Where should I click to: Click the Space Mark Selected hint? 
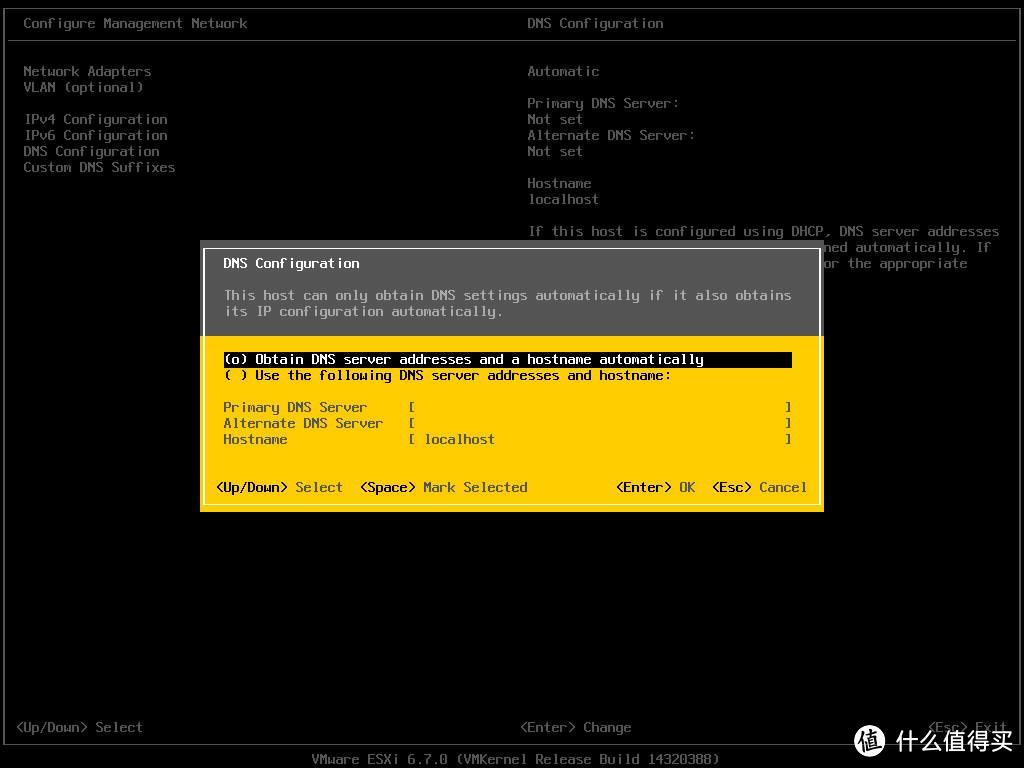click(x=443, y=487)
